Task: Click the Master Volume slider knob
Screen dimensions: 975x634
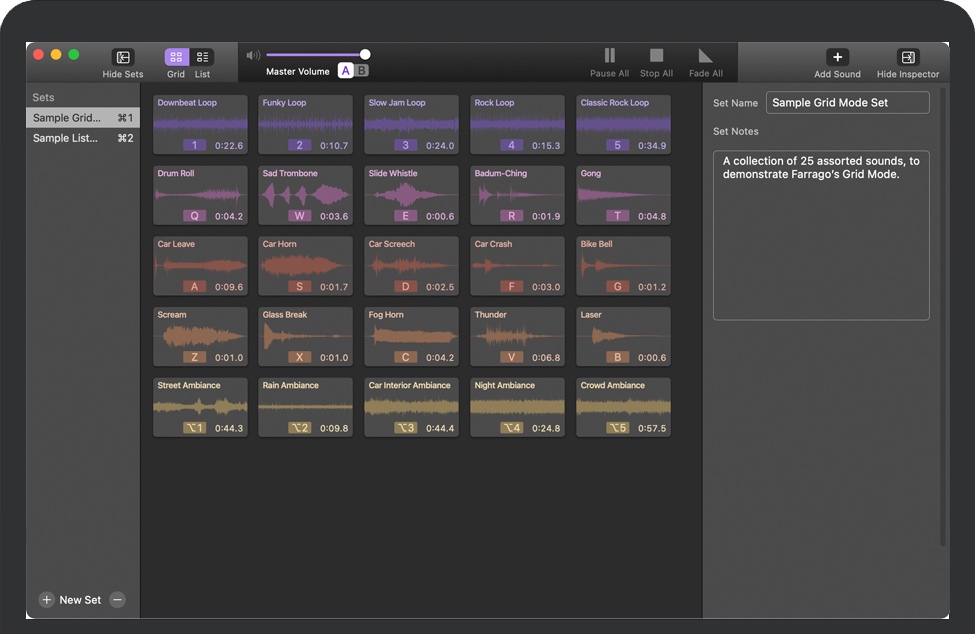Action: click(x=365, y=55)
